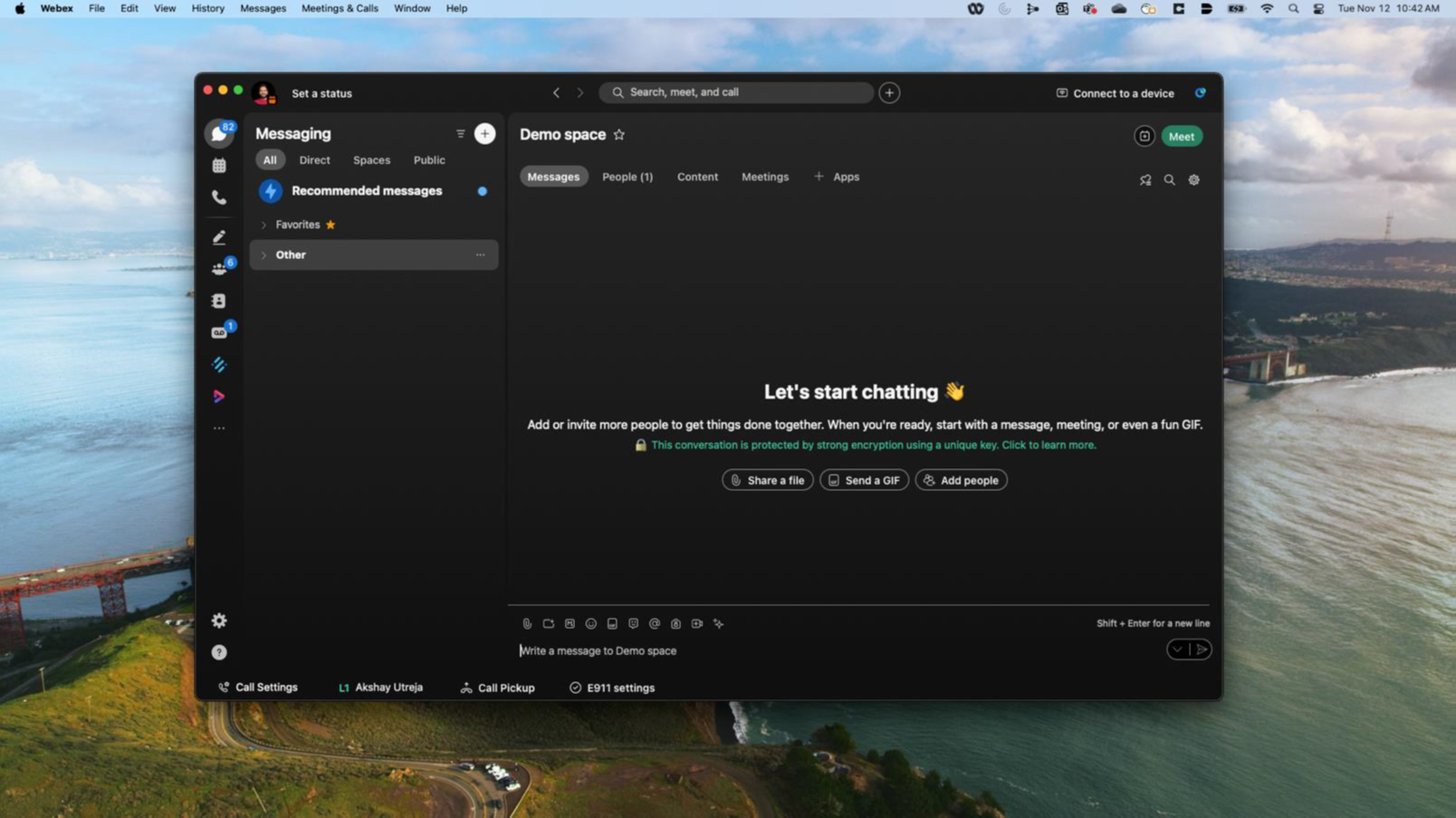Viewport: 1456px width, 818px height.
Task: Switch to the Public filter tab
Action: coord(429,159)
